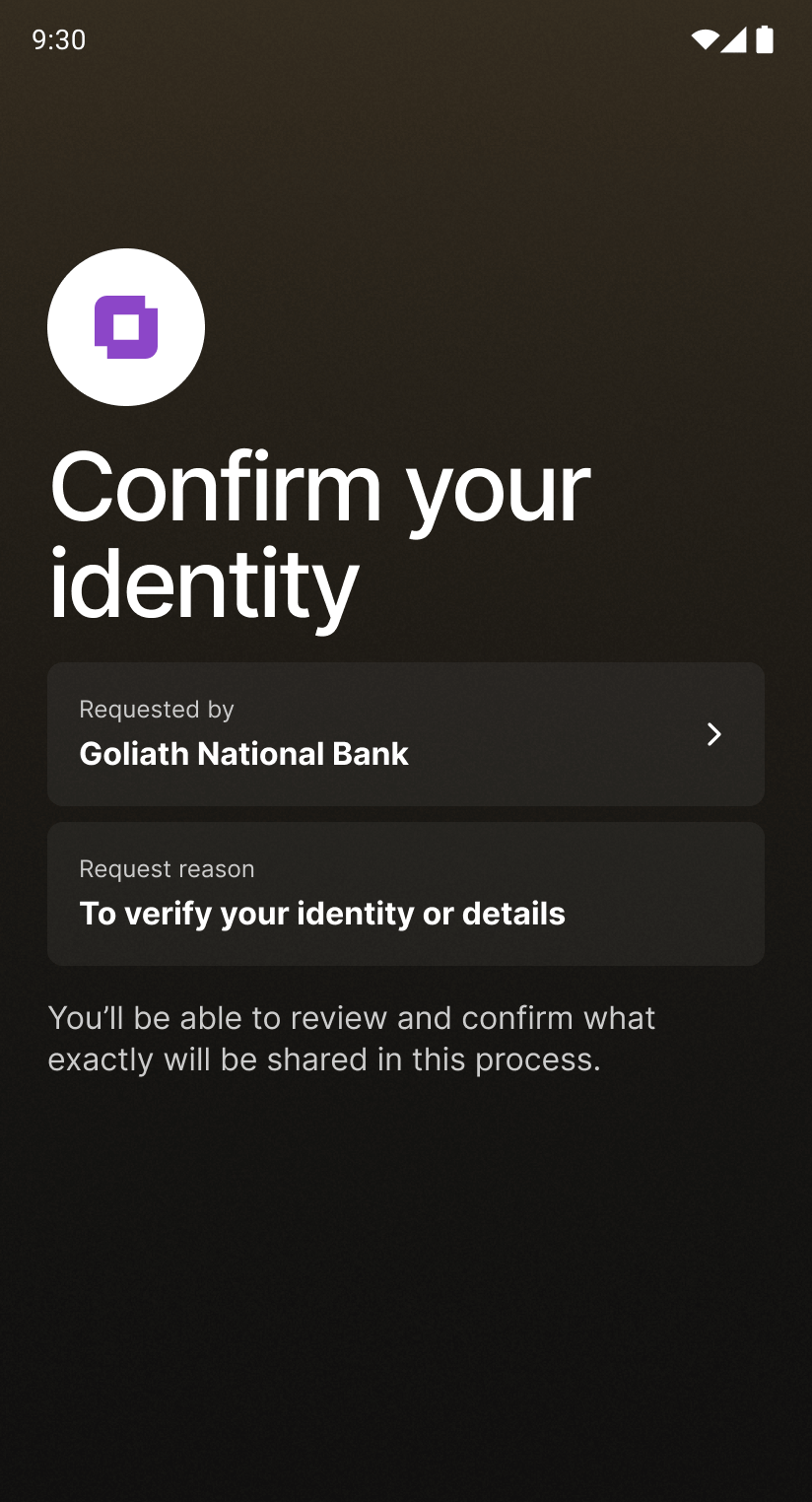This screenshot has width=812, height=1502.
Task: Tap the battery indicator icon
Action: point(765,39)
